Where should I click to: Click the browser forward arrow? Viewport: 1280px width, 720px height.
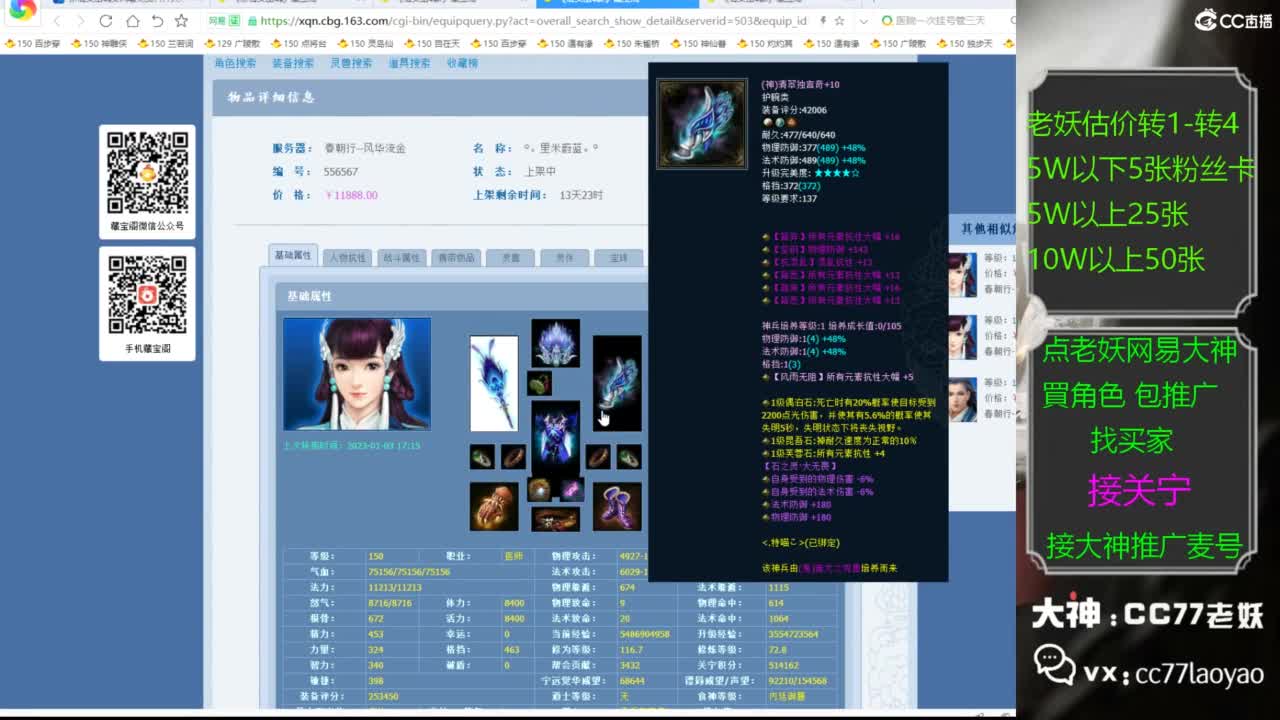(x=81, y=21)
